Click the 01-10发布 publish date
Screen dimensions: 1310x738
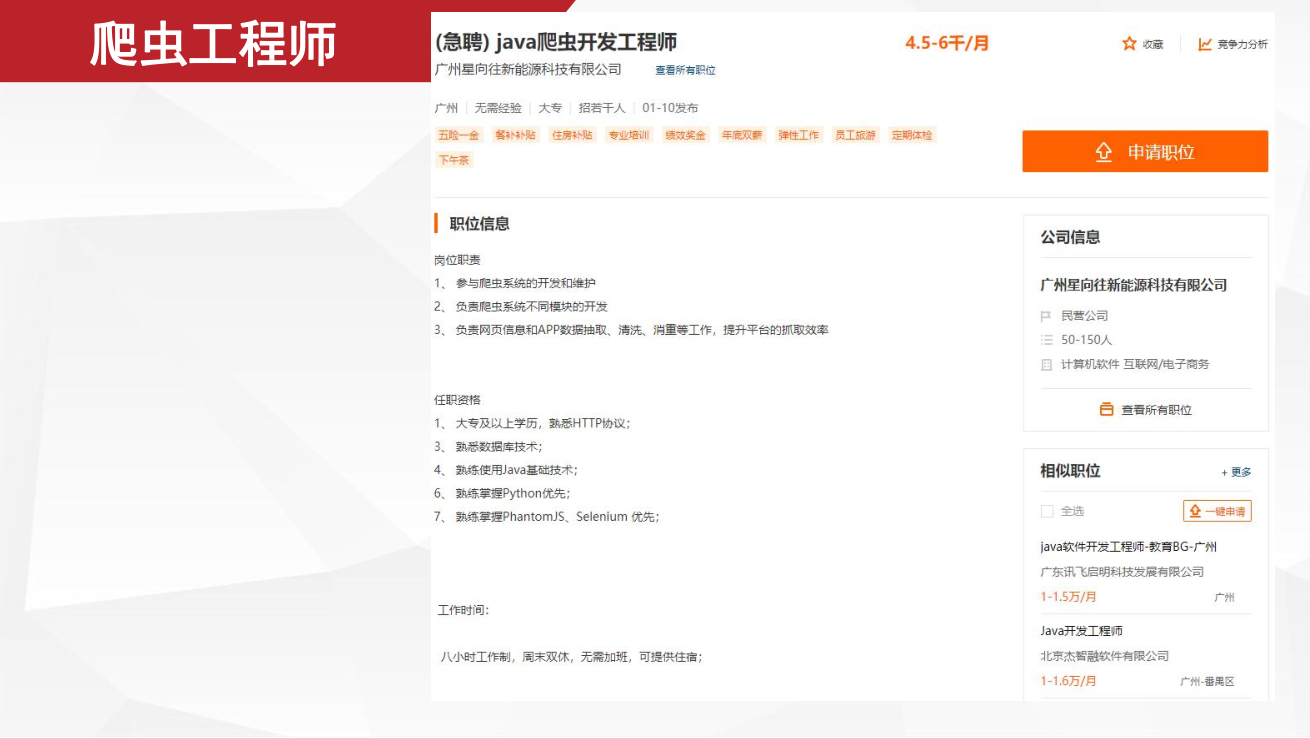pyautogui.click(x=670, y=108)
